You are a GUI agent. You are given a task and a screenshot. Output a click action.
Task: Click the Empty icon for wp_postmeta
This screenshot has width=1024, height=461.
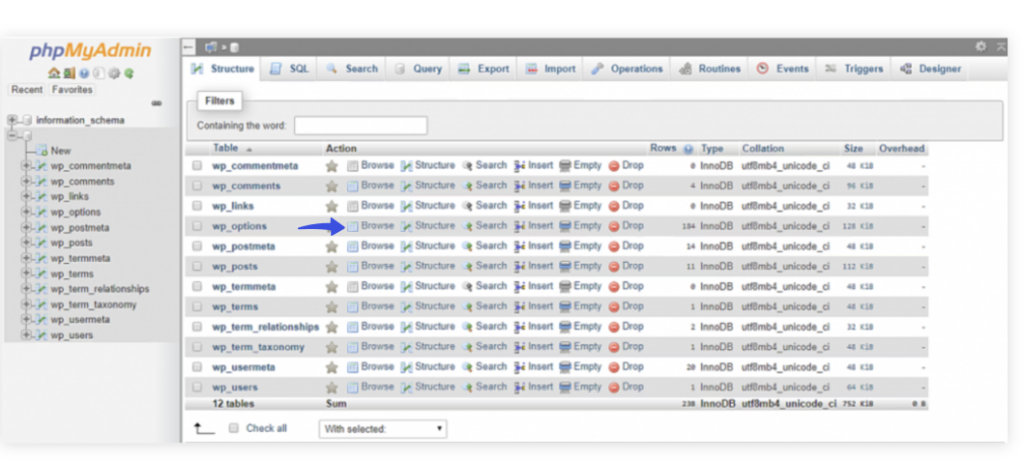click(x=566, y=246)
